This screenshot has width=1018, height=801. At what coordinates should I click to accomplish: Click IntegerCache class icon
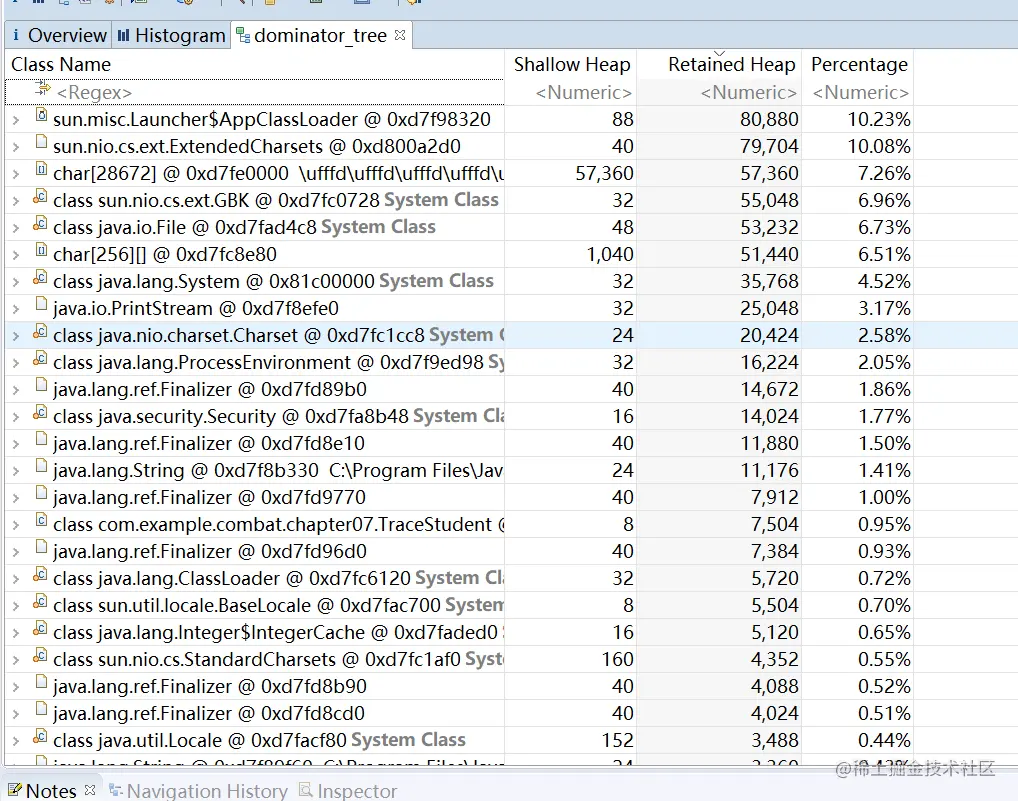(41, 629)
